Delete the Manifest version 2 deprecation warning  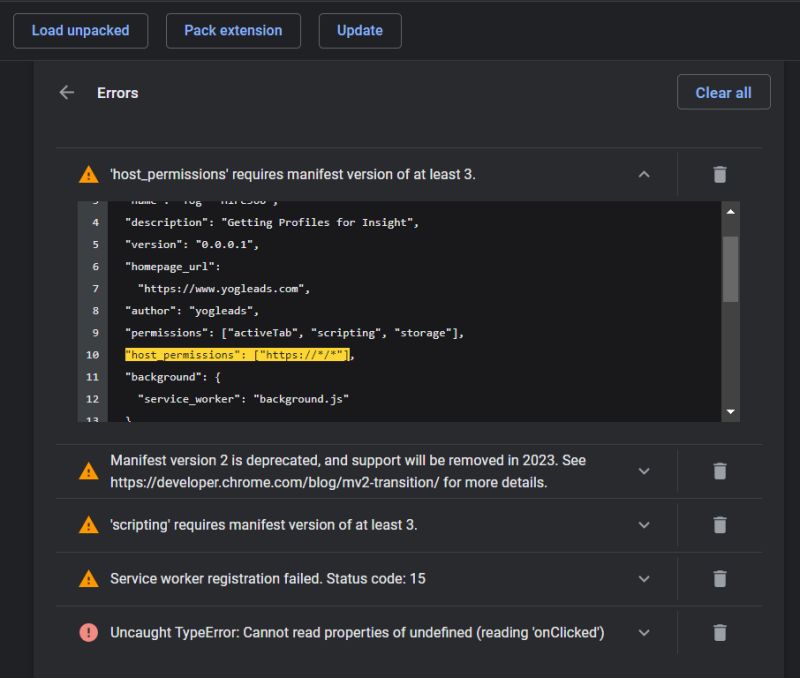pos(719,470)
